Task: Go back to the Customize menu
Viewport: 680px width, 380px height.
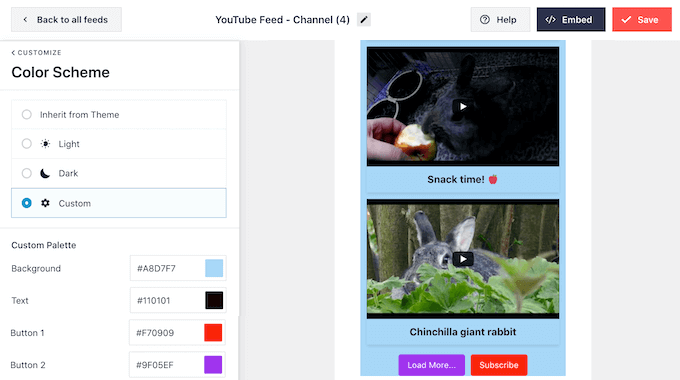Action: point(36,52)
